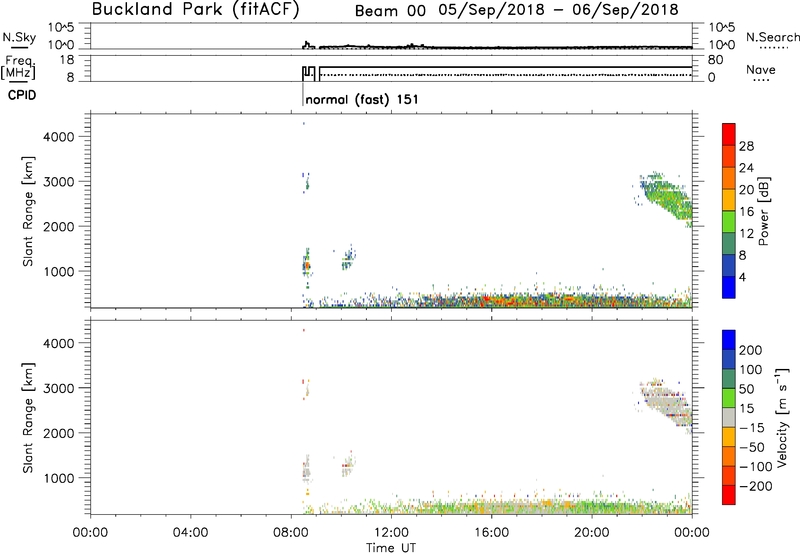800x554 pixels.
Task: Click the gray segment of the Velocity color bar
Action: pos(729,417)
